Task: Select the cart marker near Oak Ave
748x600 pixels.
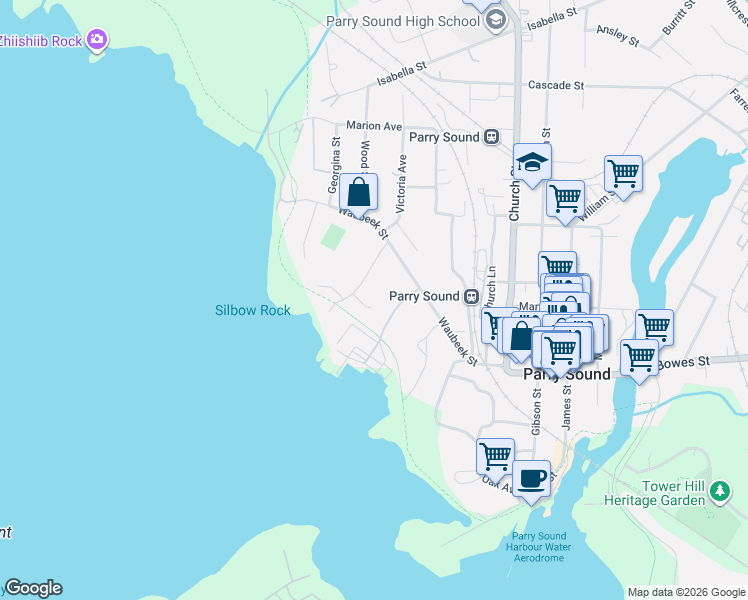Action: click(x=495, y=459)
